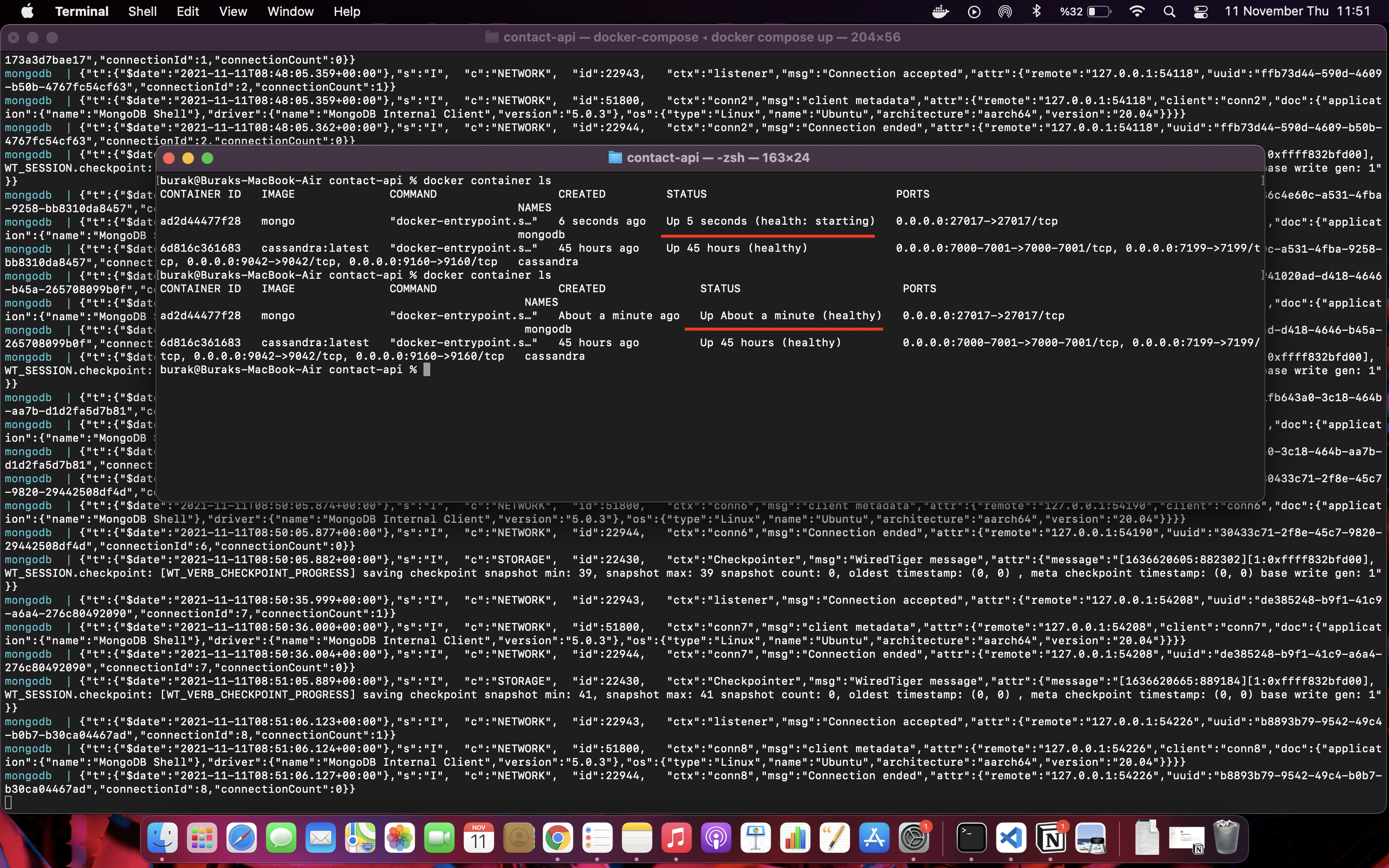
Task: Click the Wi-Fi status icon
Action: [x=1136, y=12]
